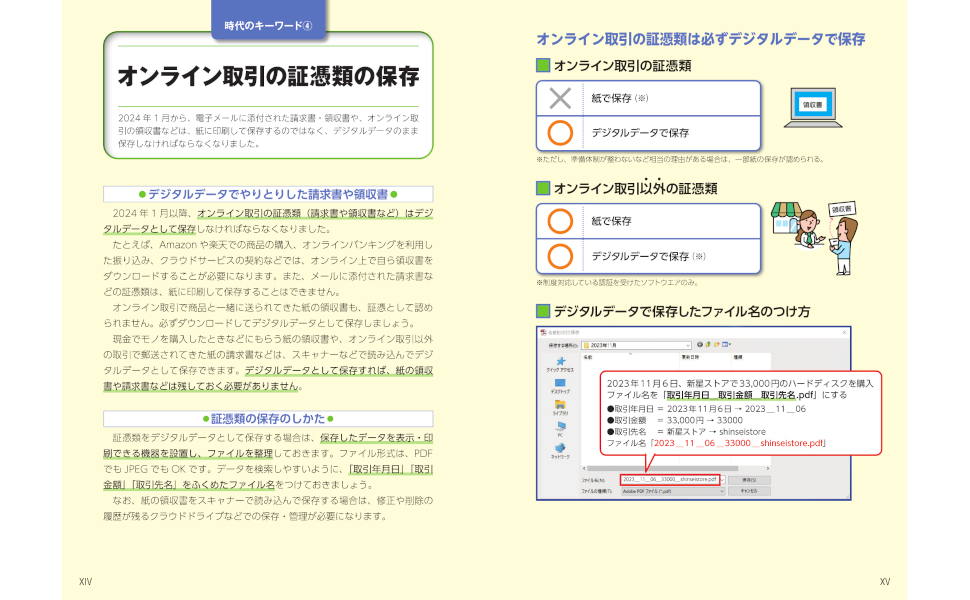
Task: Click the green square before オンライン取引の証憑類
Action: point(543,65)
